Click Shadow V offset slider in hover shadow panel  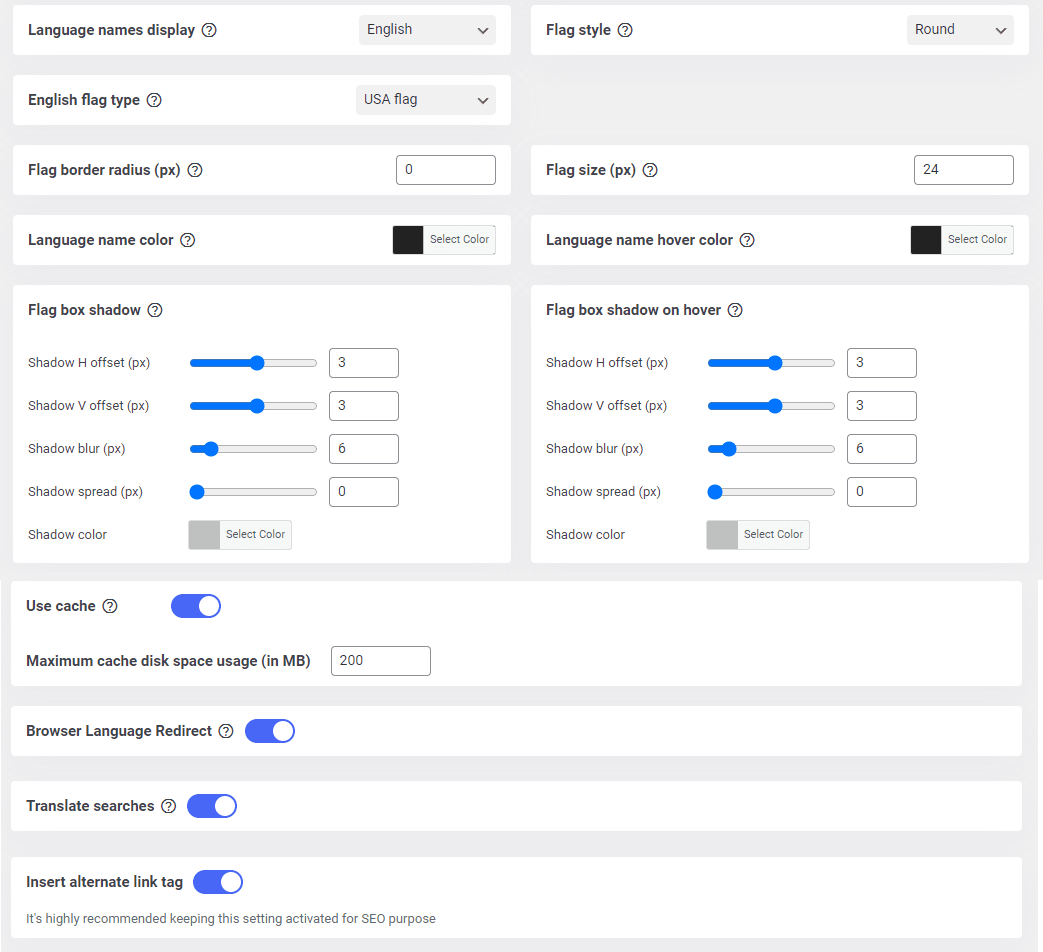click(771, 406)
